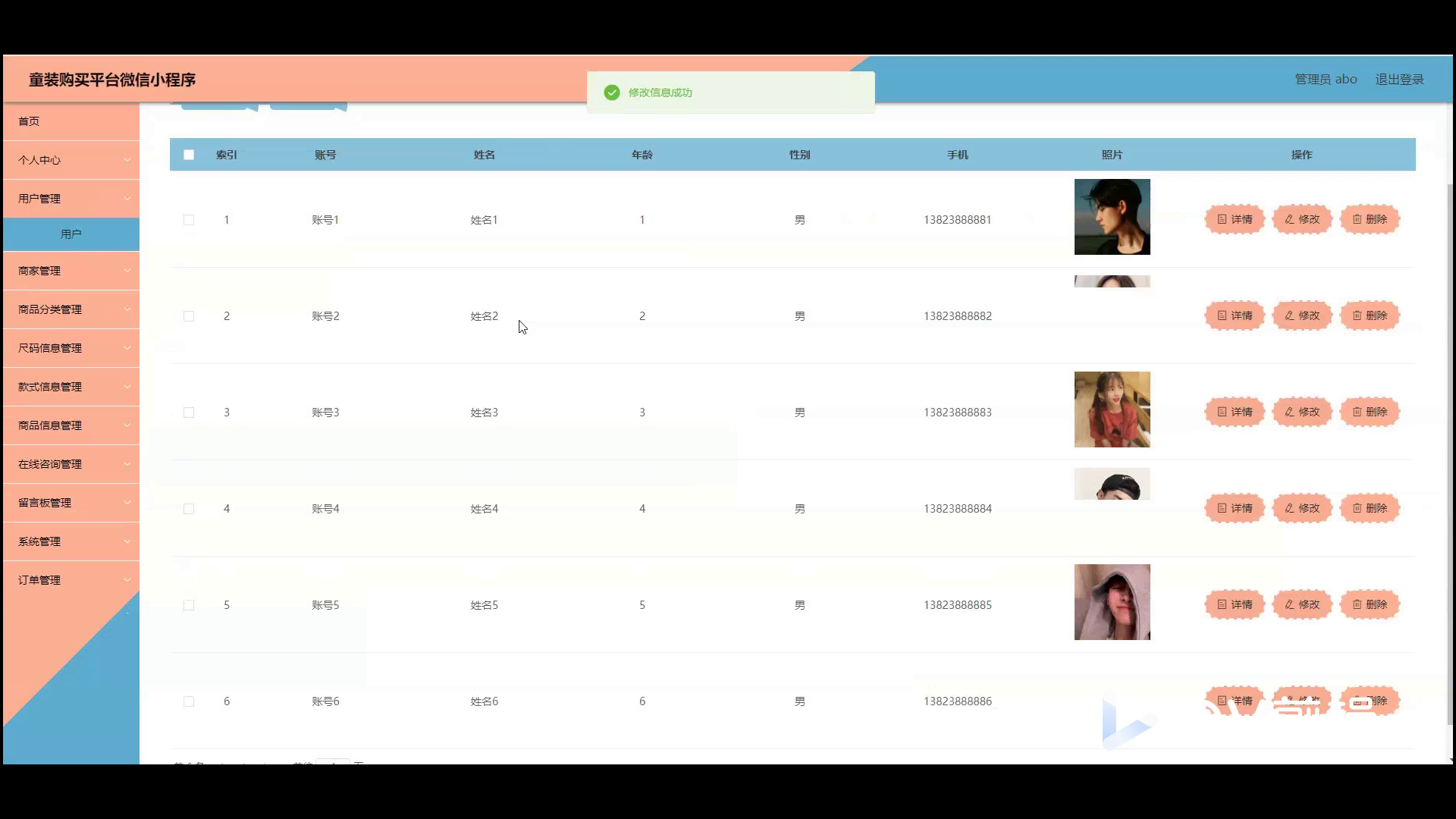This screenshot has height=819, width=1456.
Task: Expand the 尺码信息管理 sidebar menu
Action: click(71, 348)
